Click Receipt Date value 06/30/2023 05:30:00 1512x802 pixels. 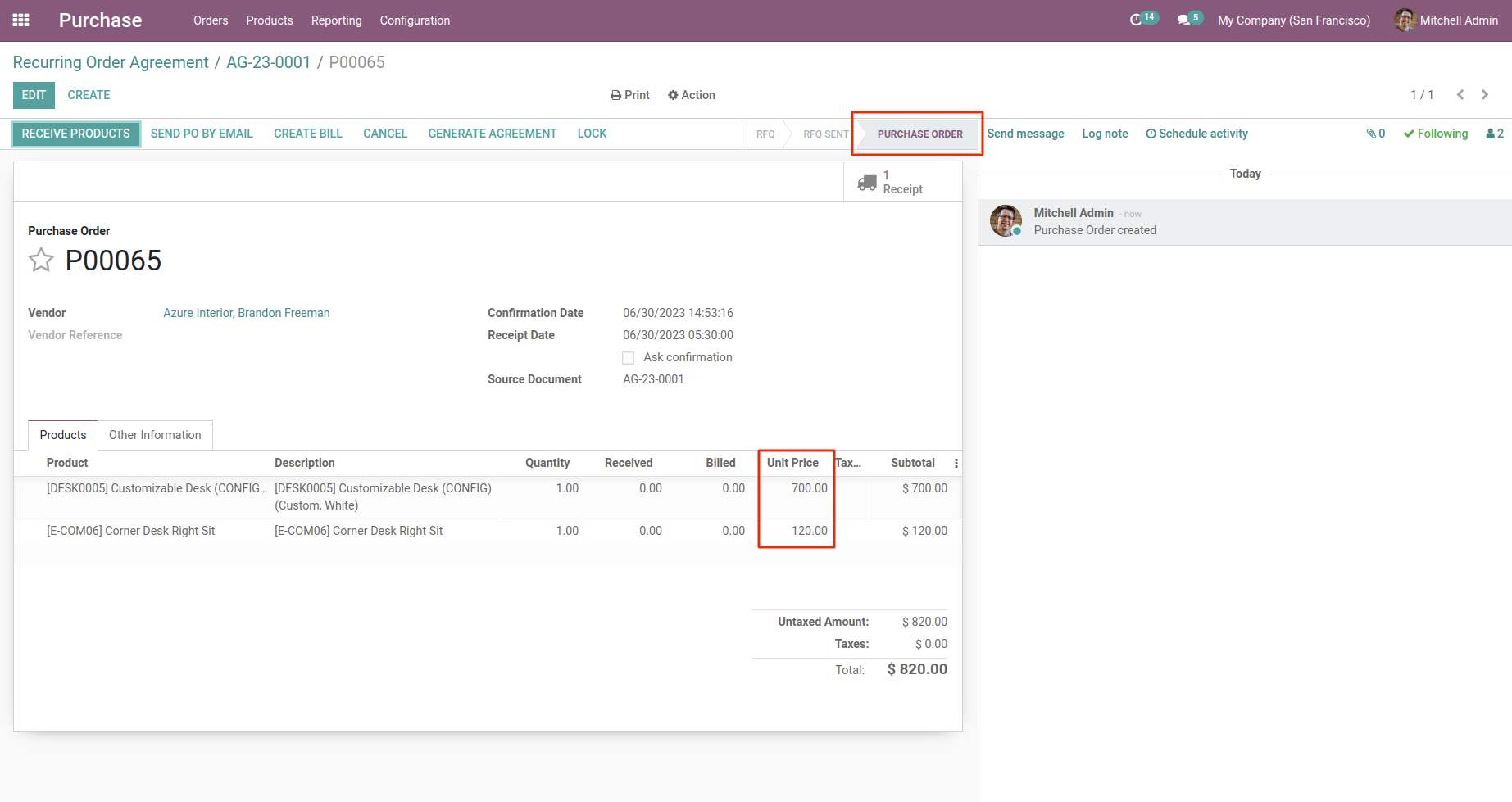point(678,335)
